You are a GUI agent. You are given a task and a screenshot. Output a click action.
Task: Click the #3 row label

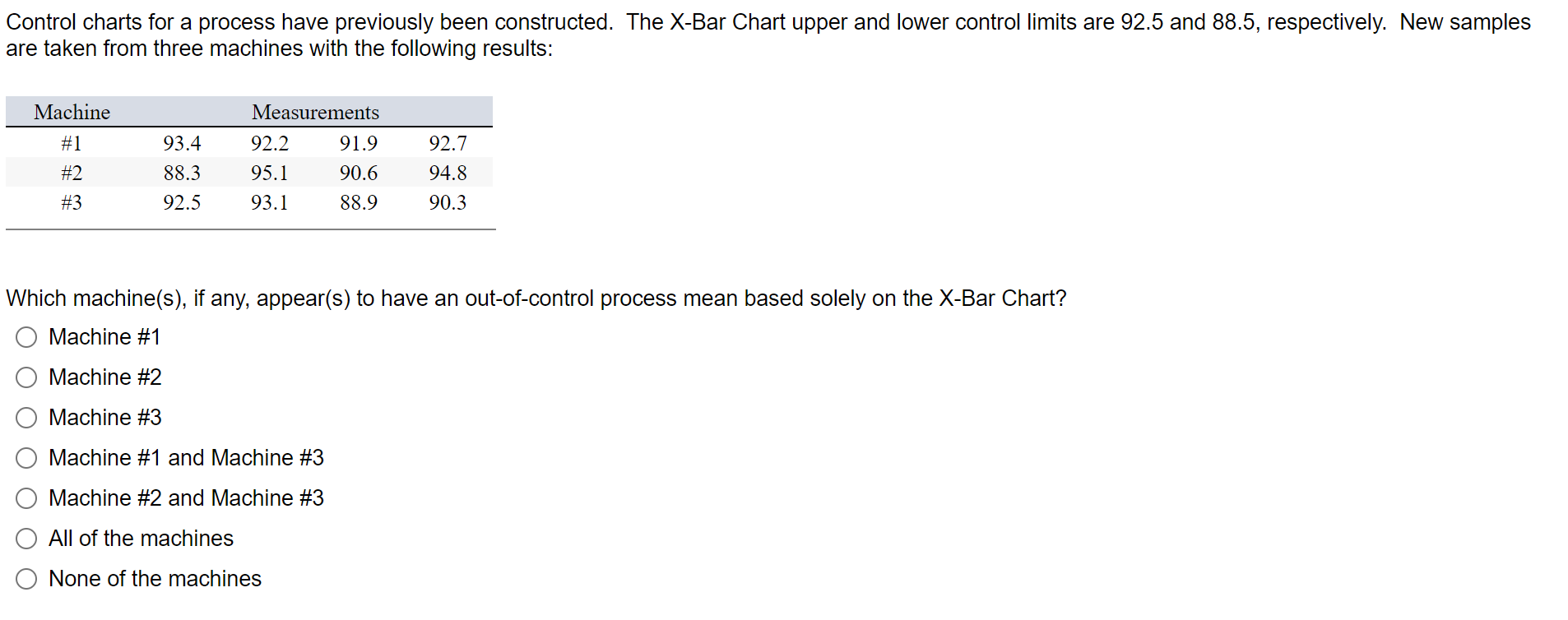click(x=72, y=202)
